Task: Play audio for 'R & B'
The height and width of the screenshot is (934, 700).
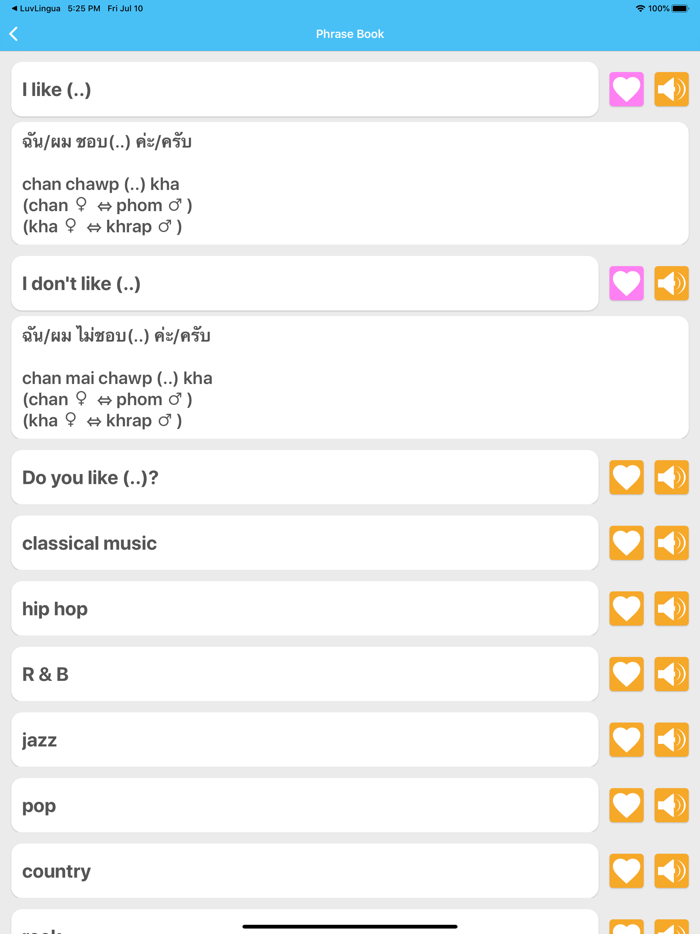Action: (x=671, y=674)
